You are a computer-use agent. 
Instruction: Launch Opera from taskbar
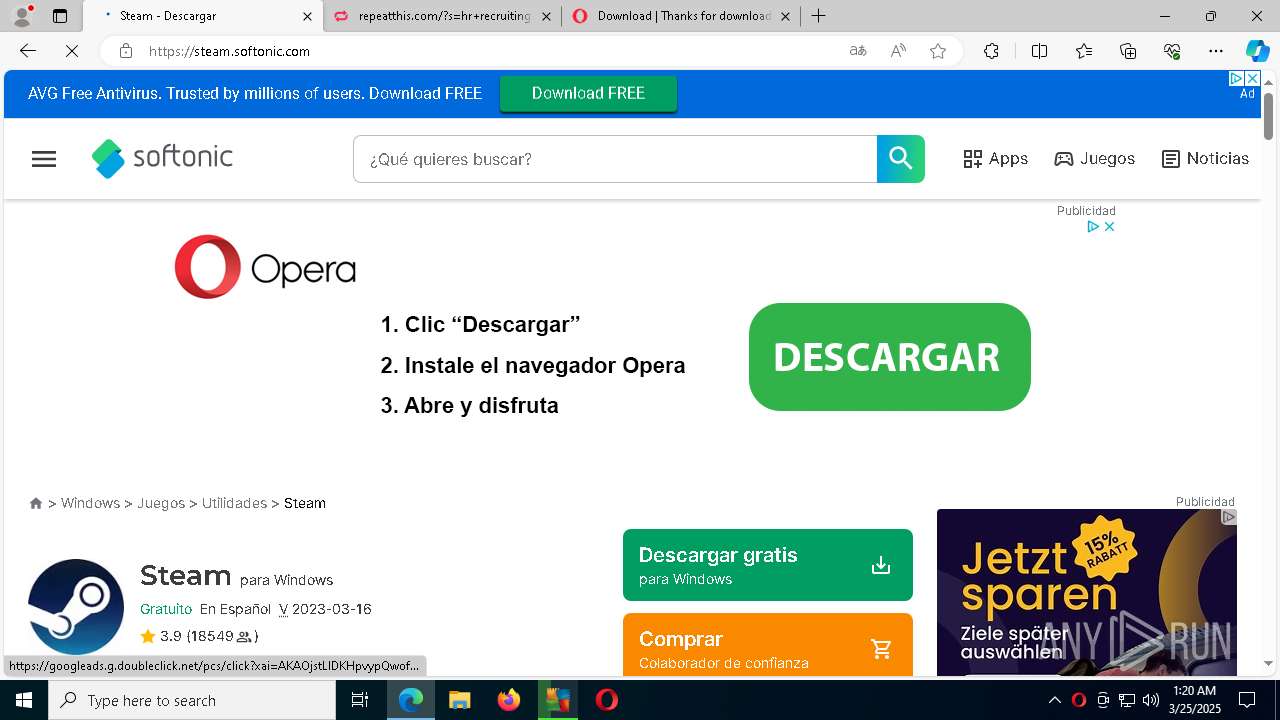607,700
